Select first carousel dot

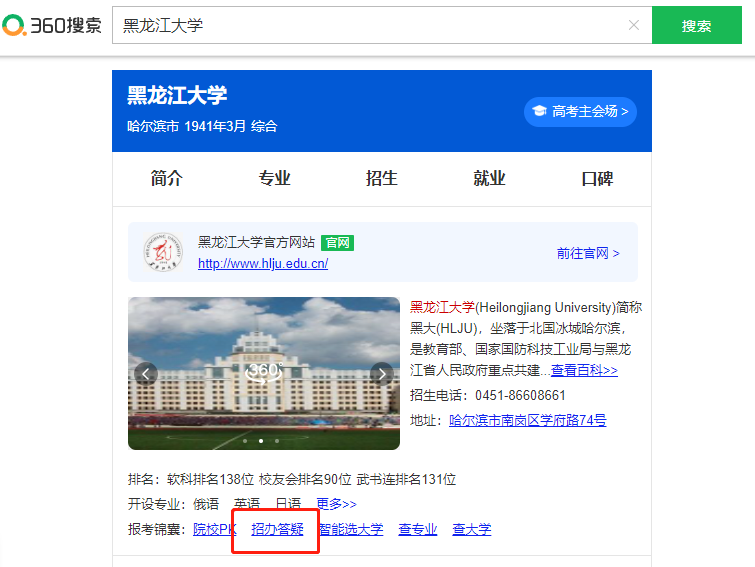(245, 441)
